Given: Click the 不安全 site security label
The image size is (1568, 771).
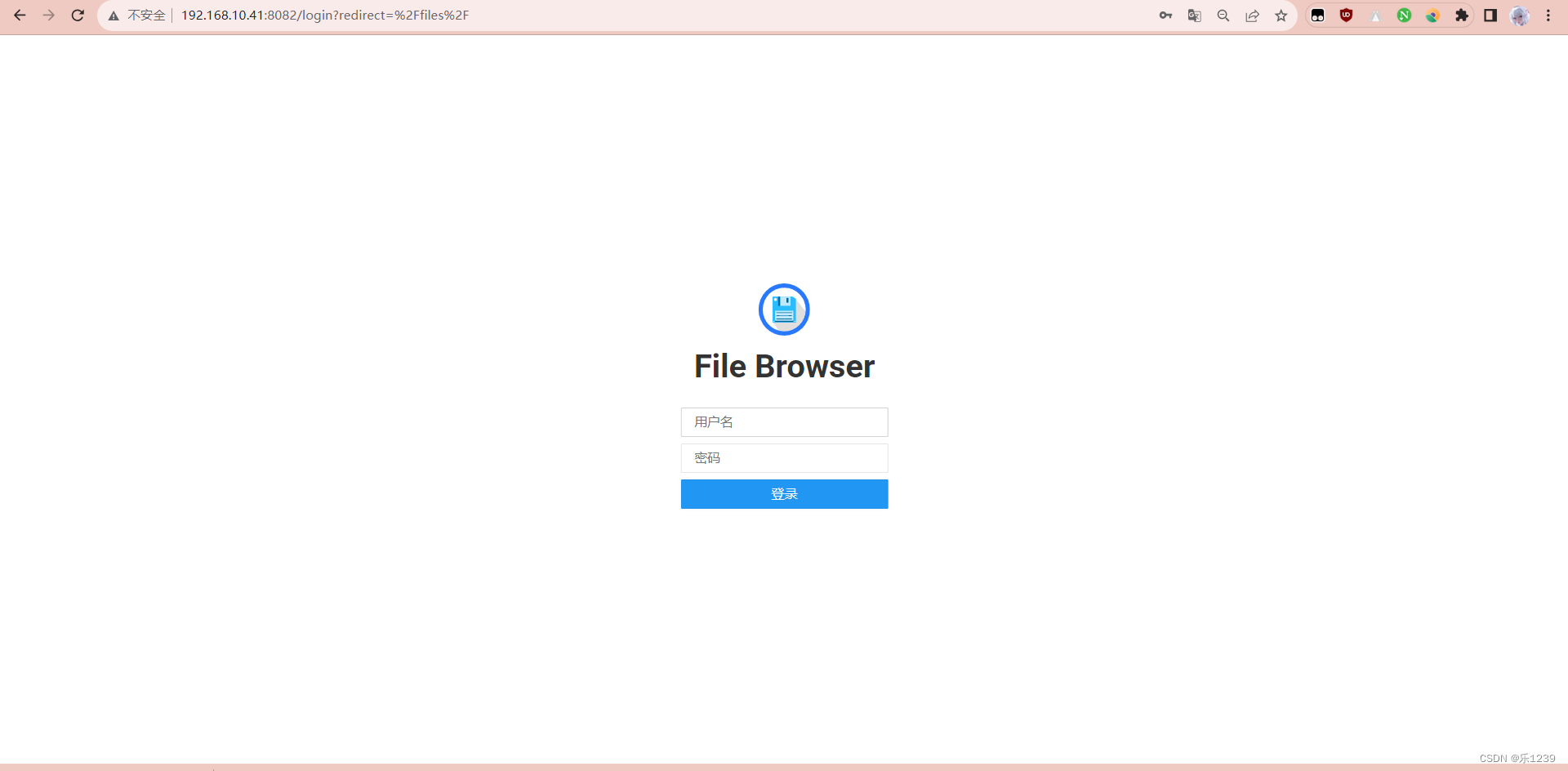Looking at the screenshot, I should [146, 16].
